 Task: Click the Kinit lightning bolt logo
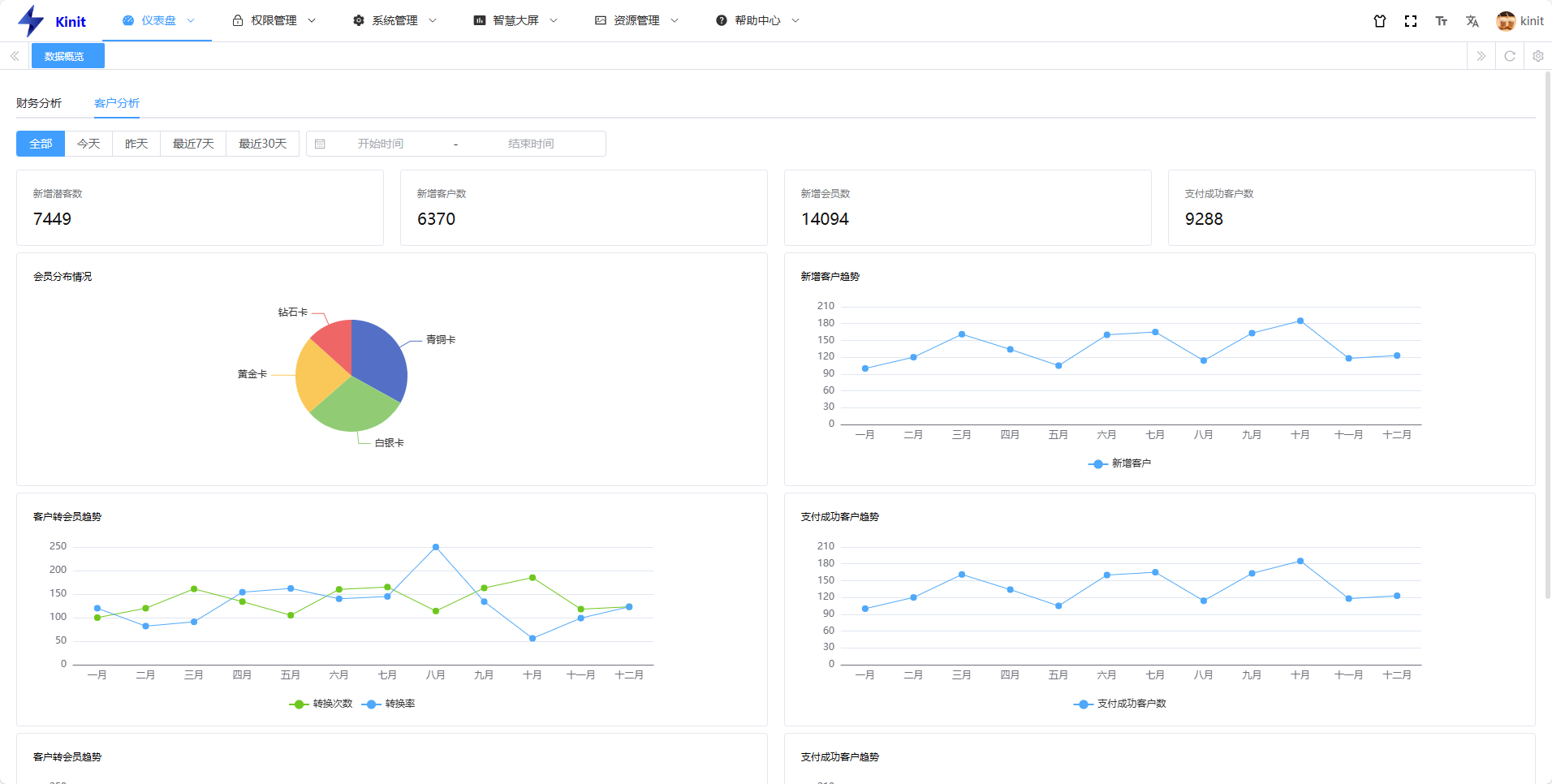click(31, 21)
